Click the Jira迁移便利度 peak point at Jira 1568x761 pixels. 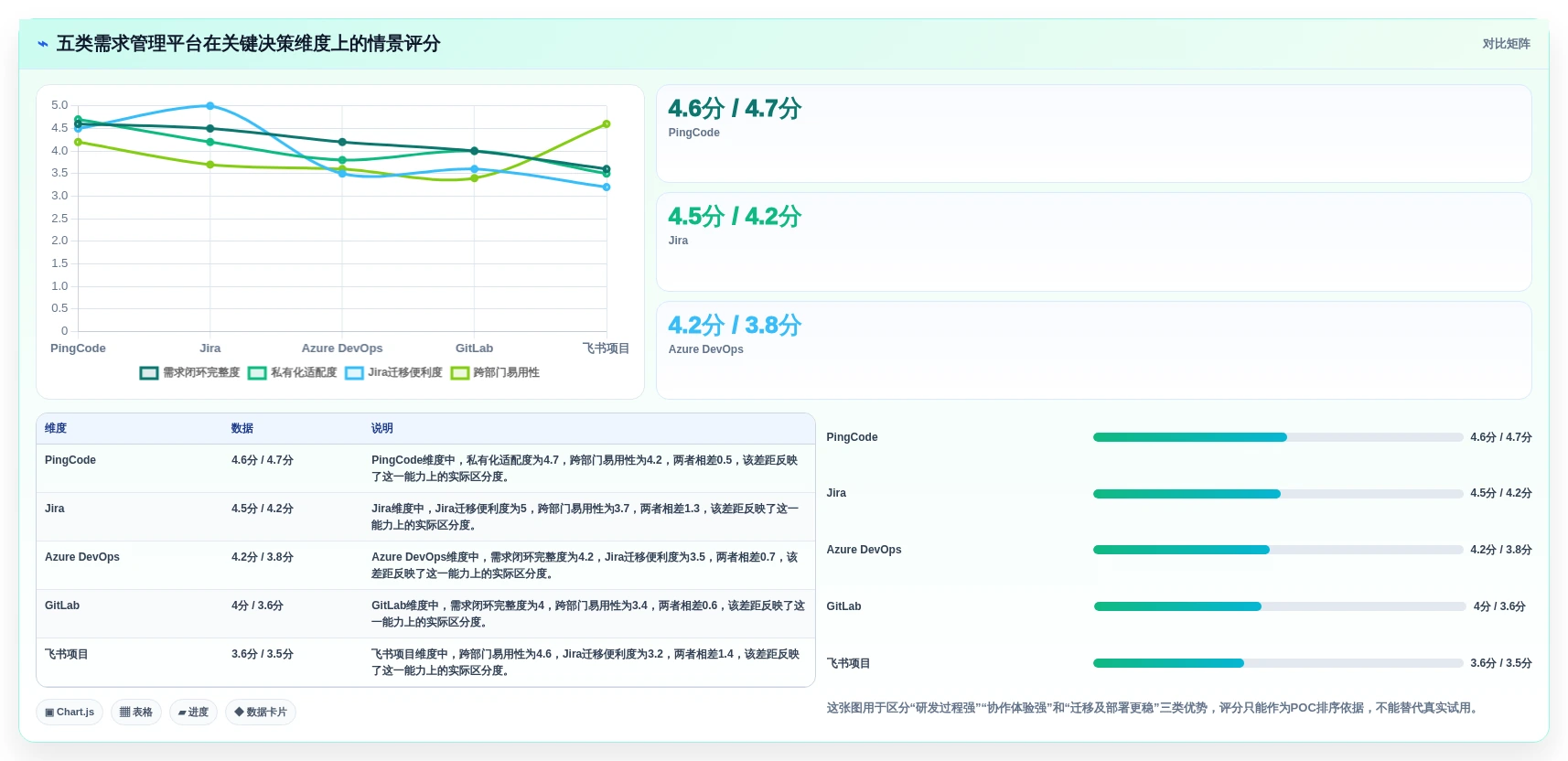tap(210, 106)
